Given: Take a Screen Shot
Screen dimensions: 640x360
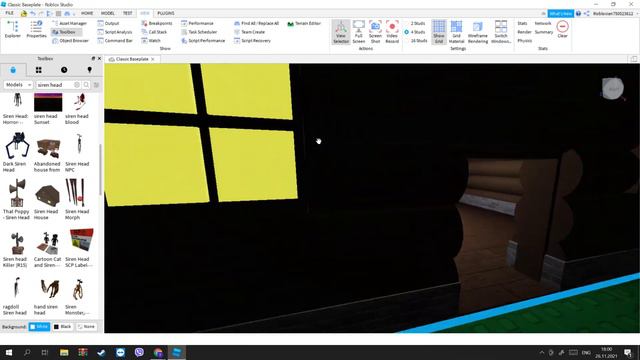Looking at the screenshot, I should click(375, 31).
